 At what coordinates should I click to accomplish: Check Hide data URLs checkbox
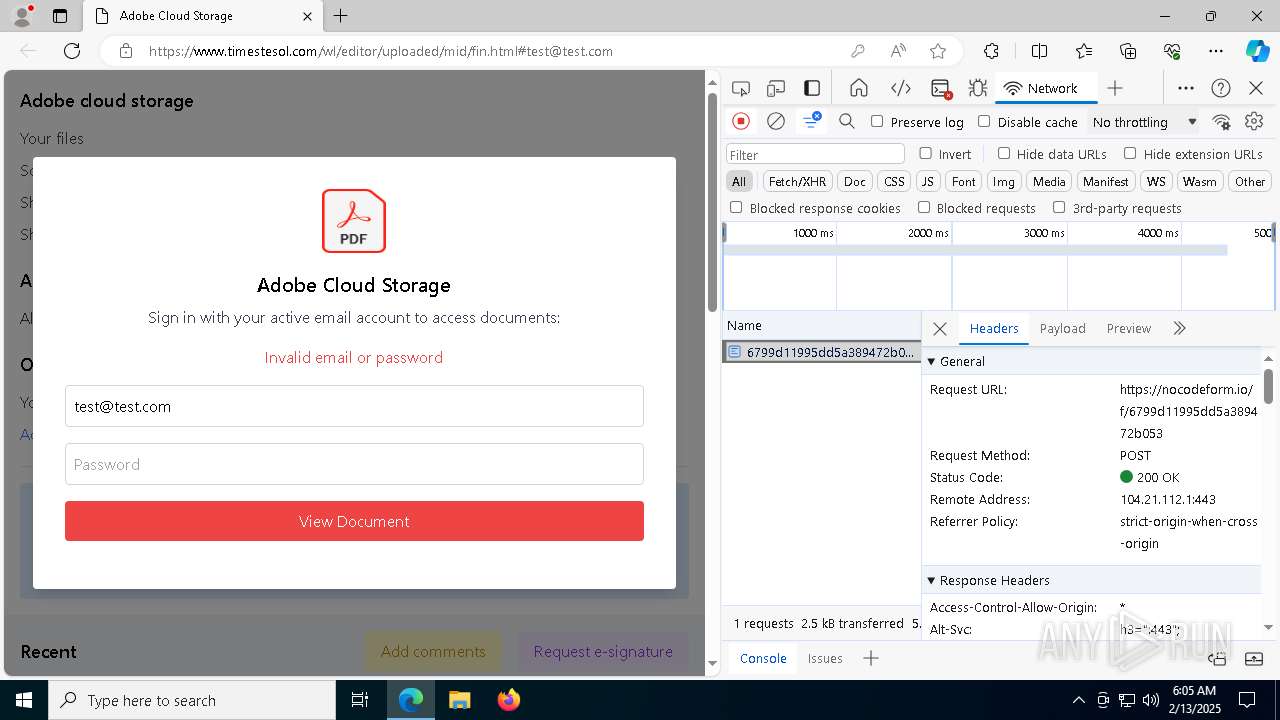(x=1004, y=153)
